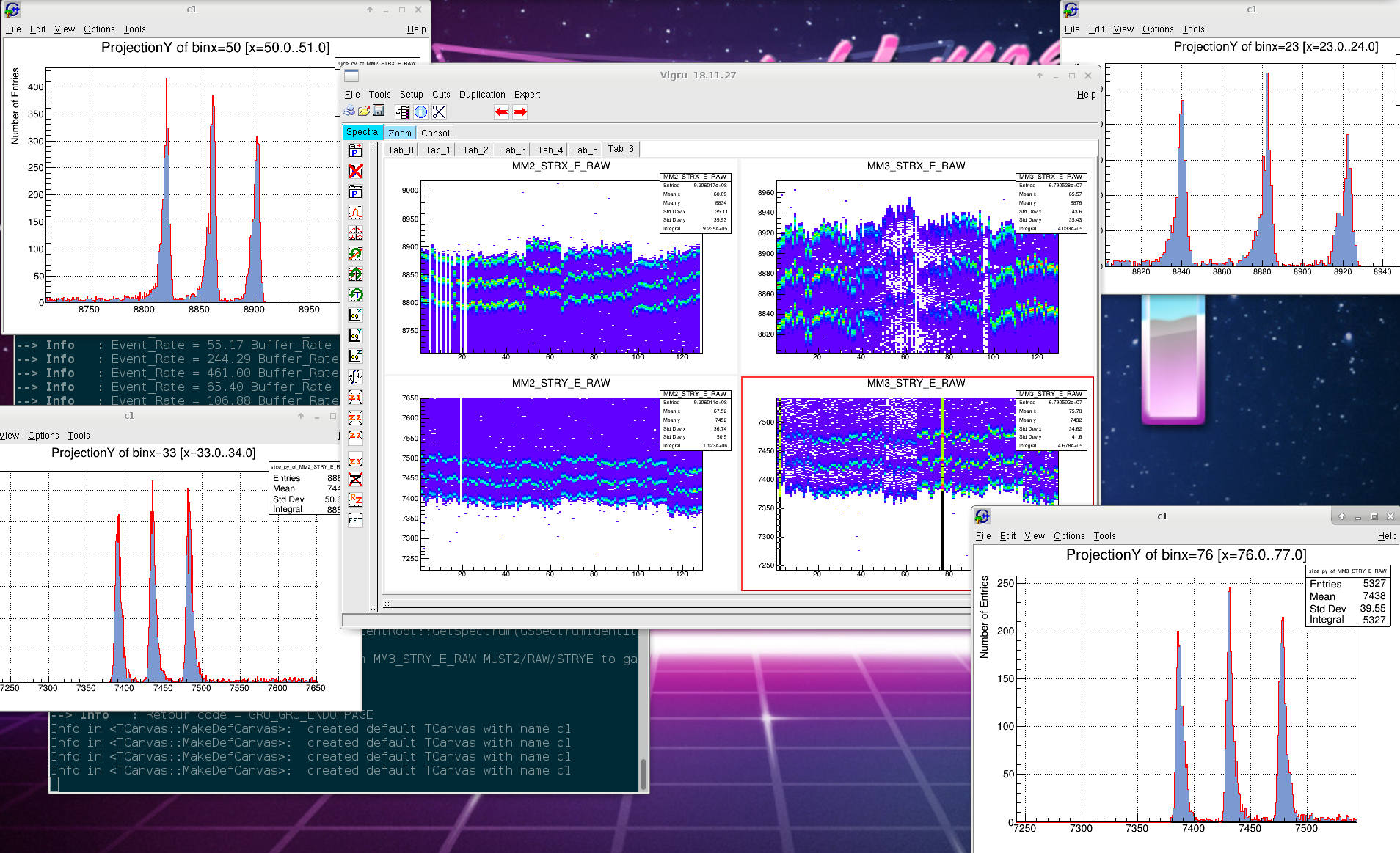Select the scissors cut tool
The width and height of the screenshot is (1400, 853).
pyautogui.click(x=439, y=111)
